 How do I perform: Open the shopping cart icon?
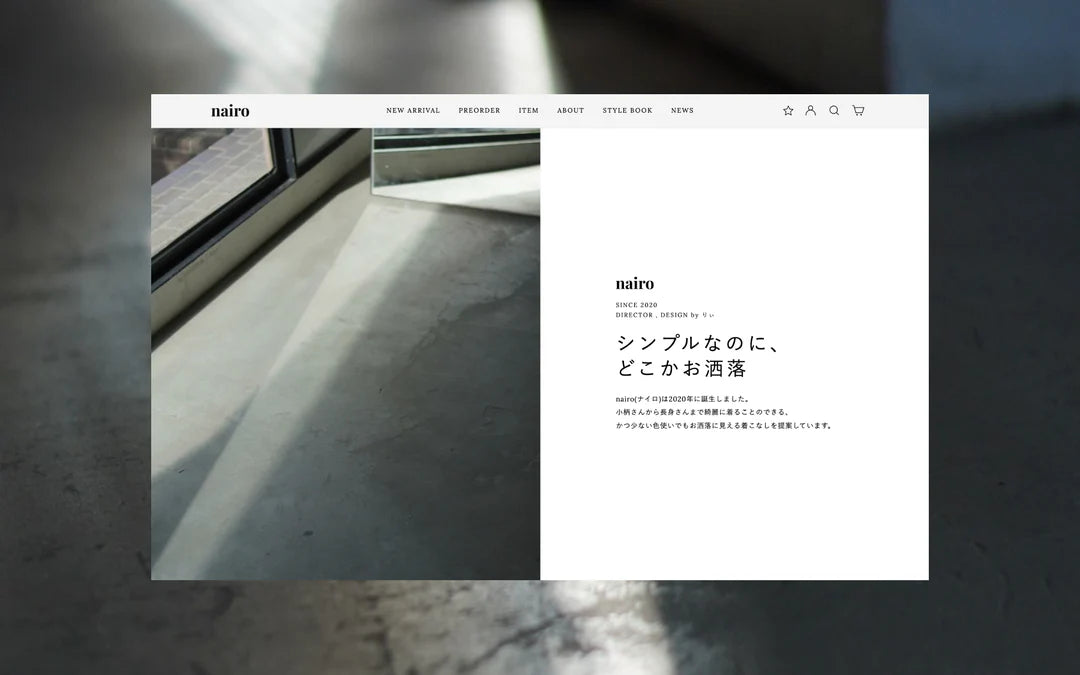(x=858, y=111)
